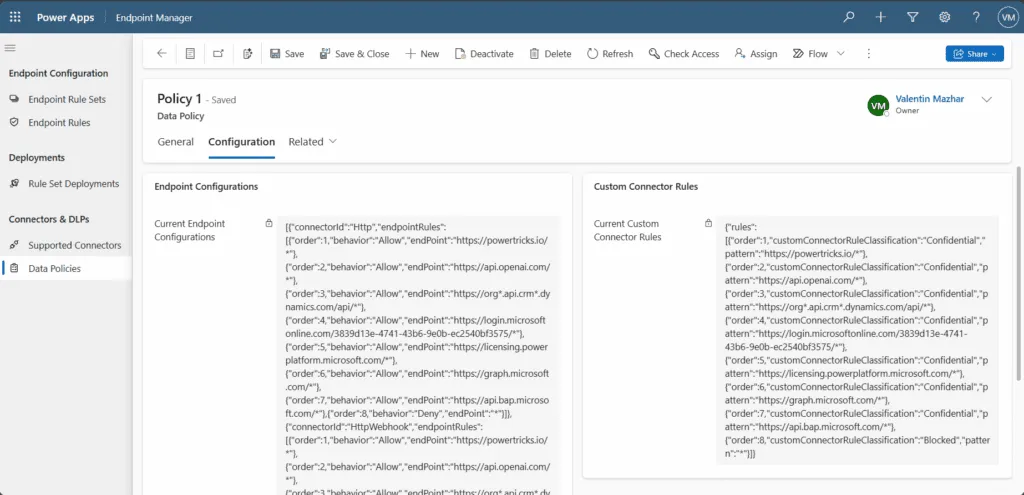This screenshot has width=1024, height=495.
Task: Delete the Policy 1 record
Action: [551, 54]
